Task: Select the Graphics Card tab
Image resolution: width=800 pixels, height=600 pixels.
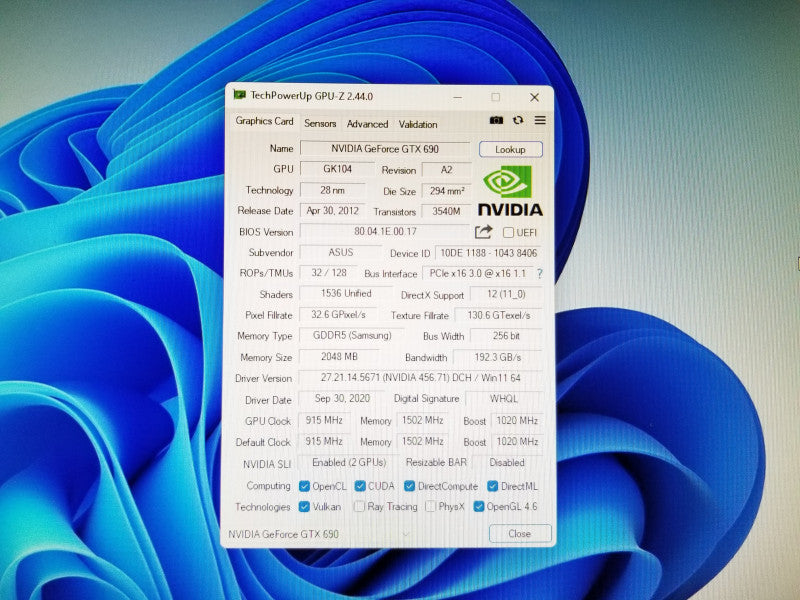Action: click(x=264, y=121)
